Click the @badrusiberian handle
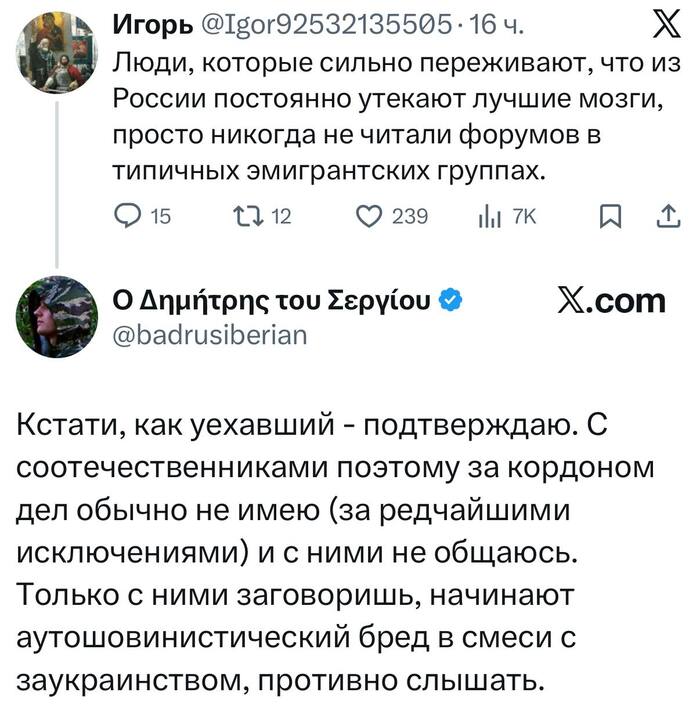Viewport: 700px width, 714px height. tap(204, 334)
